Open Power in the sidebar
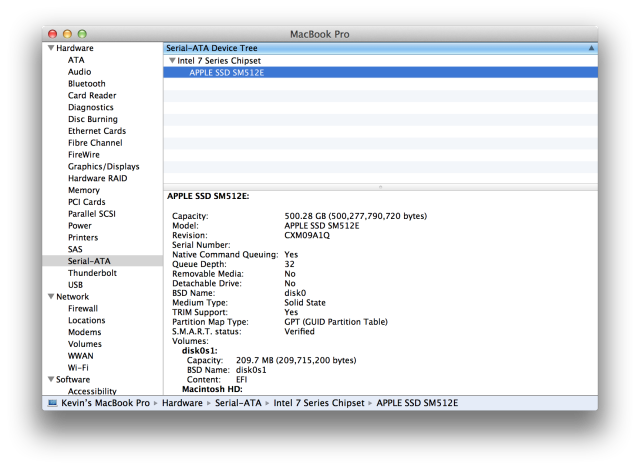Screen dimensions: 640x469 coord(80,226)
